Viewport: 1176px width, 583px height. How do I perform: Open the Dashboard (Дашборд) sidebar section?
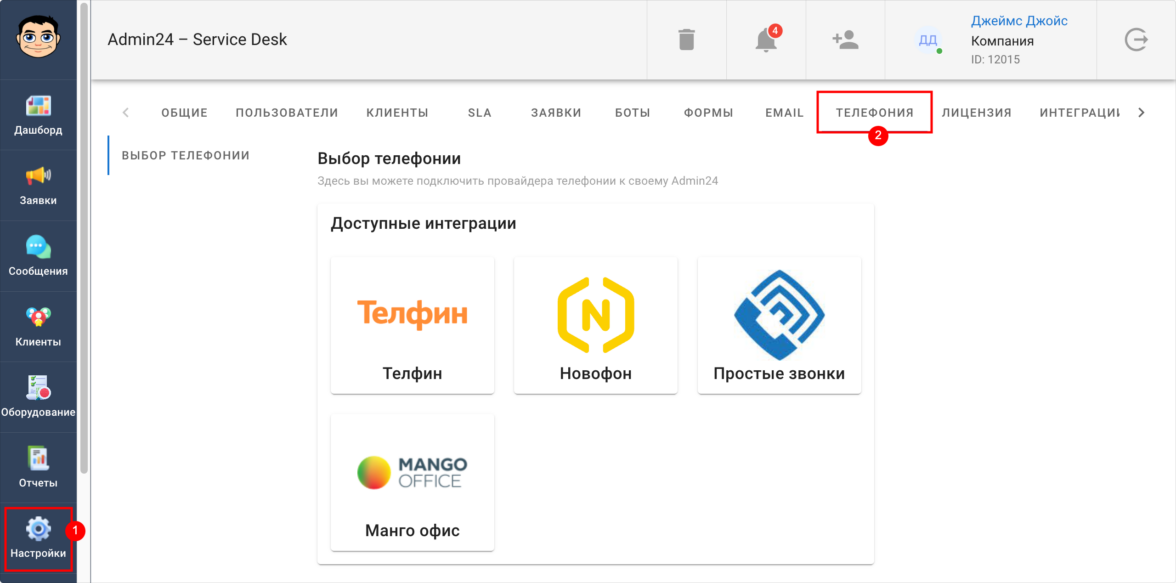(x=38, y=115)
